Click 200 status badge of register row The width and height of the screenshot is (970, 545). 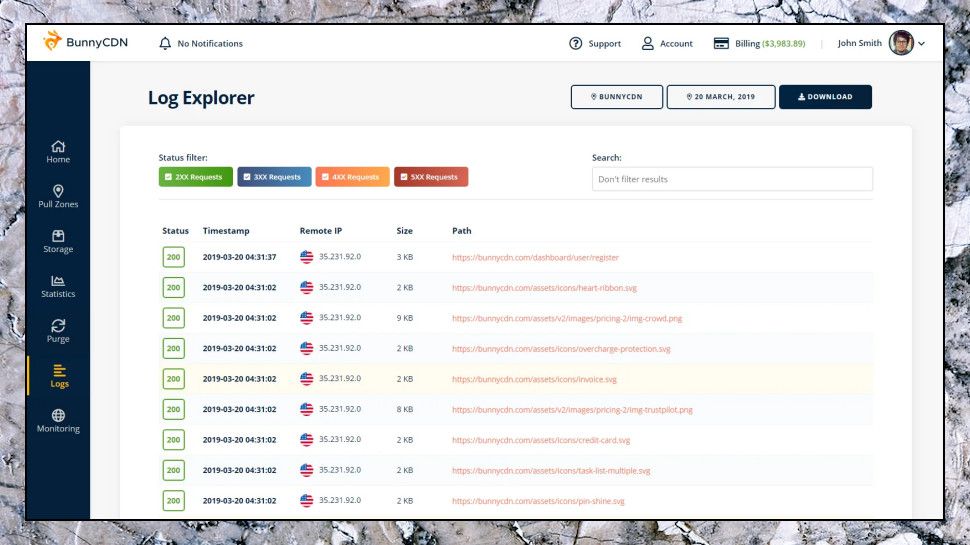tap(174, 257)
